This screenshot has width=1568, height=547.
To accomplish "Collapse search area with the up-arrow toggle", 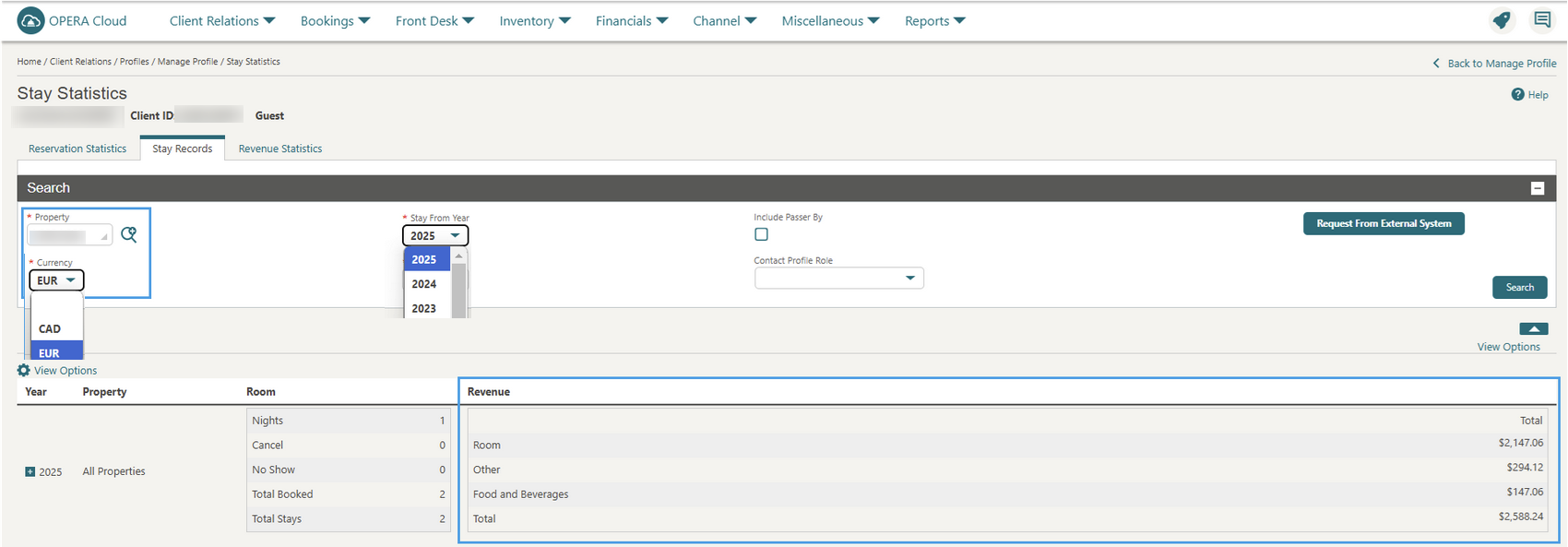I will pyautogui.click(x=1533, y=328).
